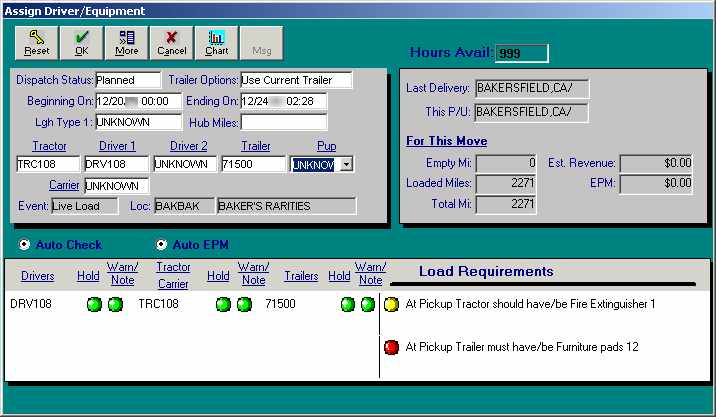
Task: Click yellow Fire Extinguisher requirement indicator
Action: pos(391,304)
